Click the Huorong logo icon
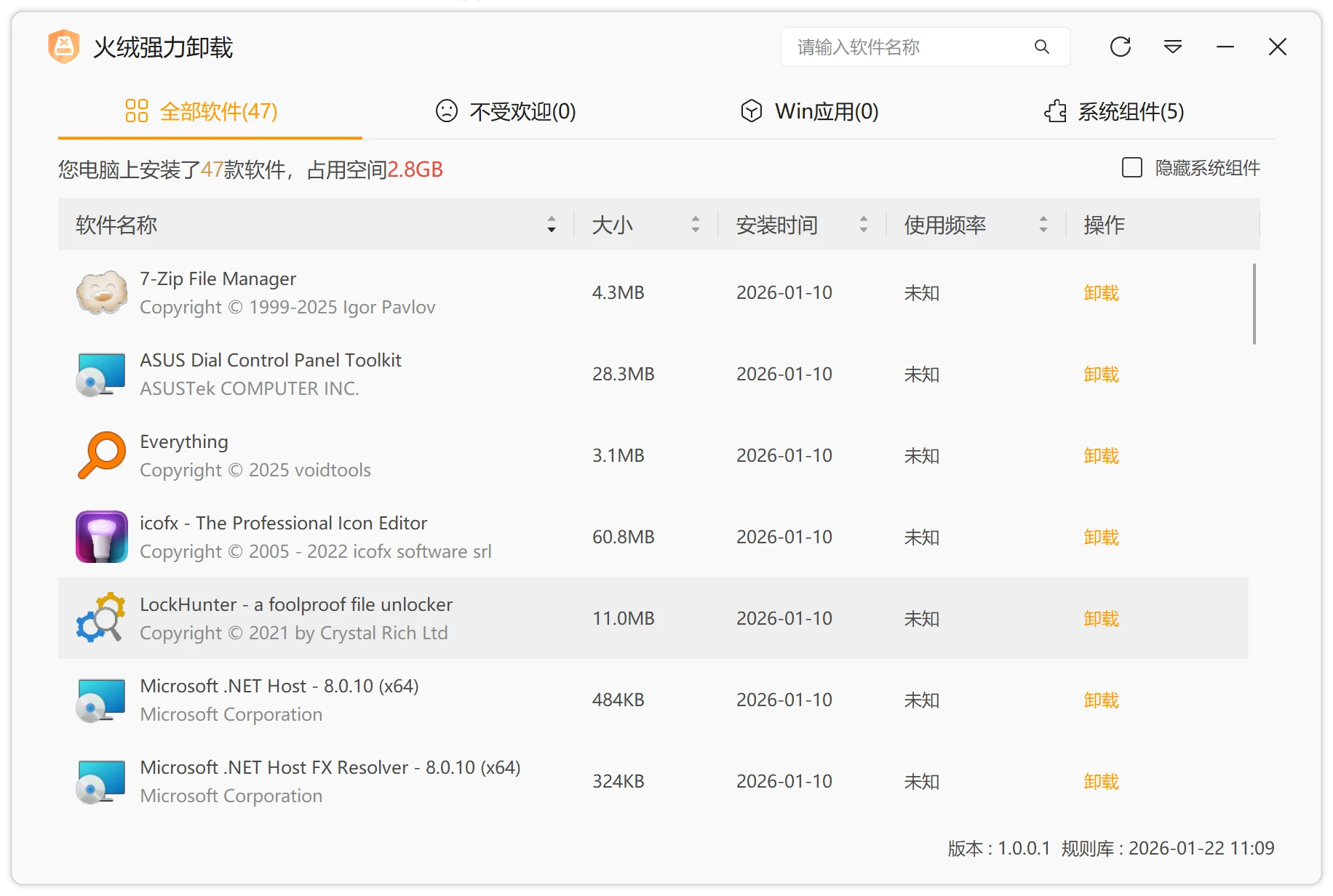Screen dimensions: 1333x896 [64, 47]
